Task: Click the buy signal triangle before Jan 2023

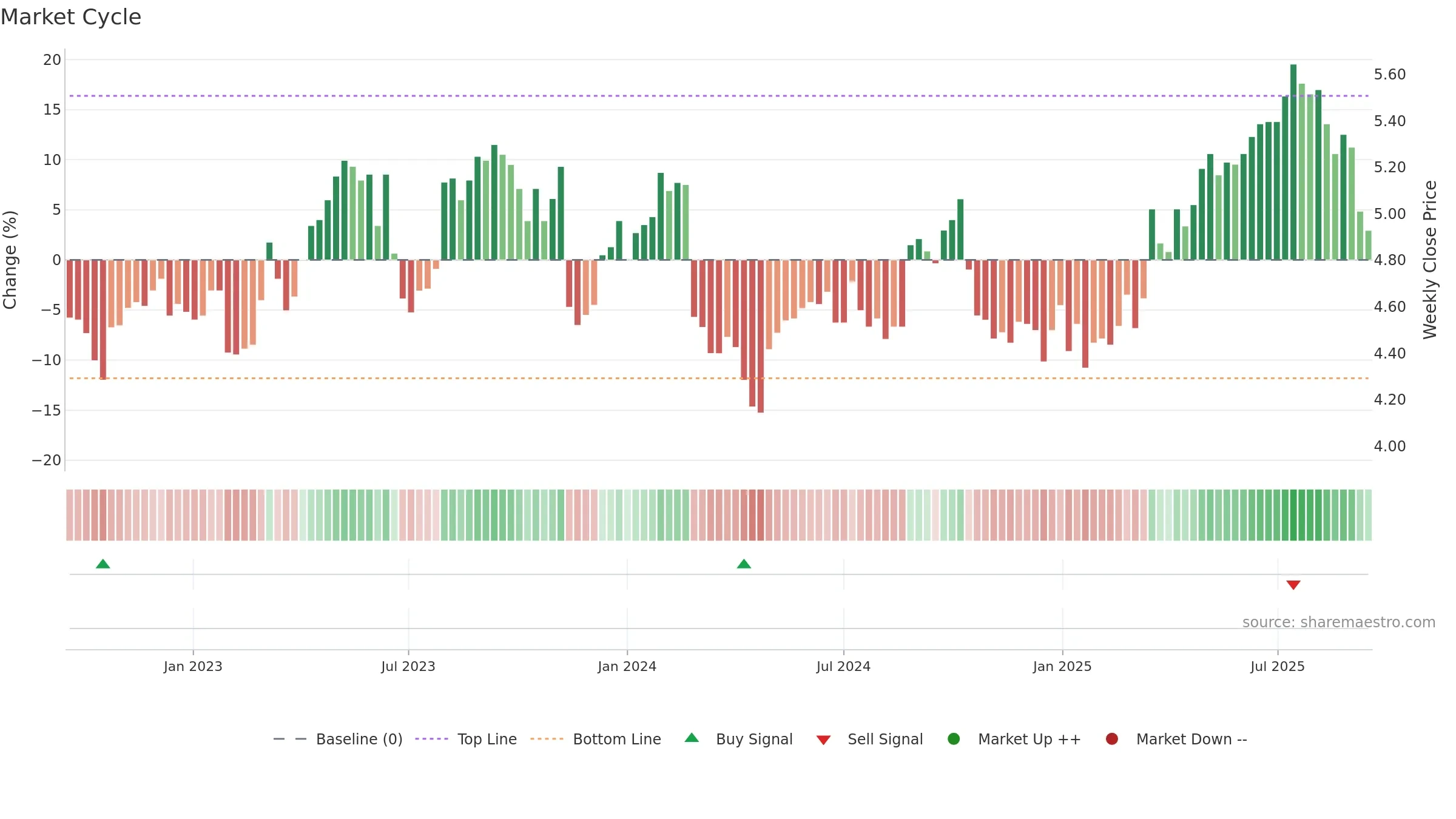Action: pos(103,564)
